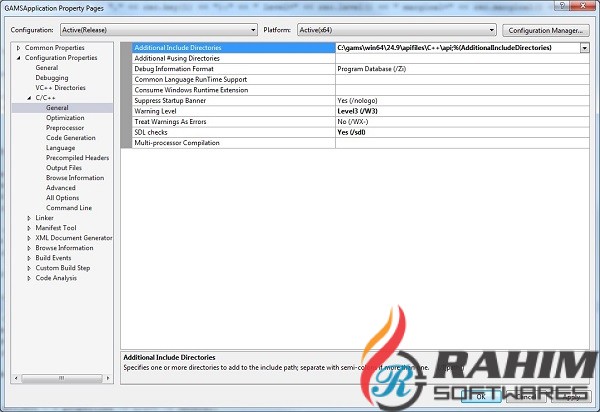Image resolution: width=600 pixels, height=412 pixels.
Task: Expand the Linker tree node
Action: (29, 218)
